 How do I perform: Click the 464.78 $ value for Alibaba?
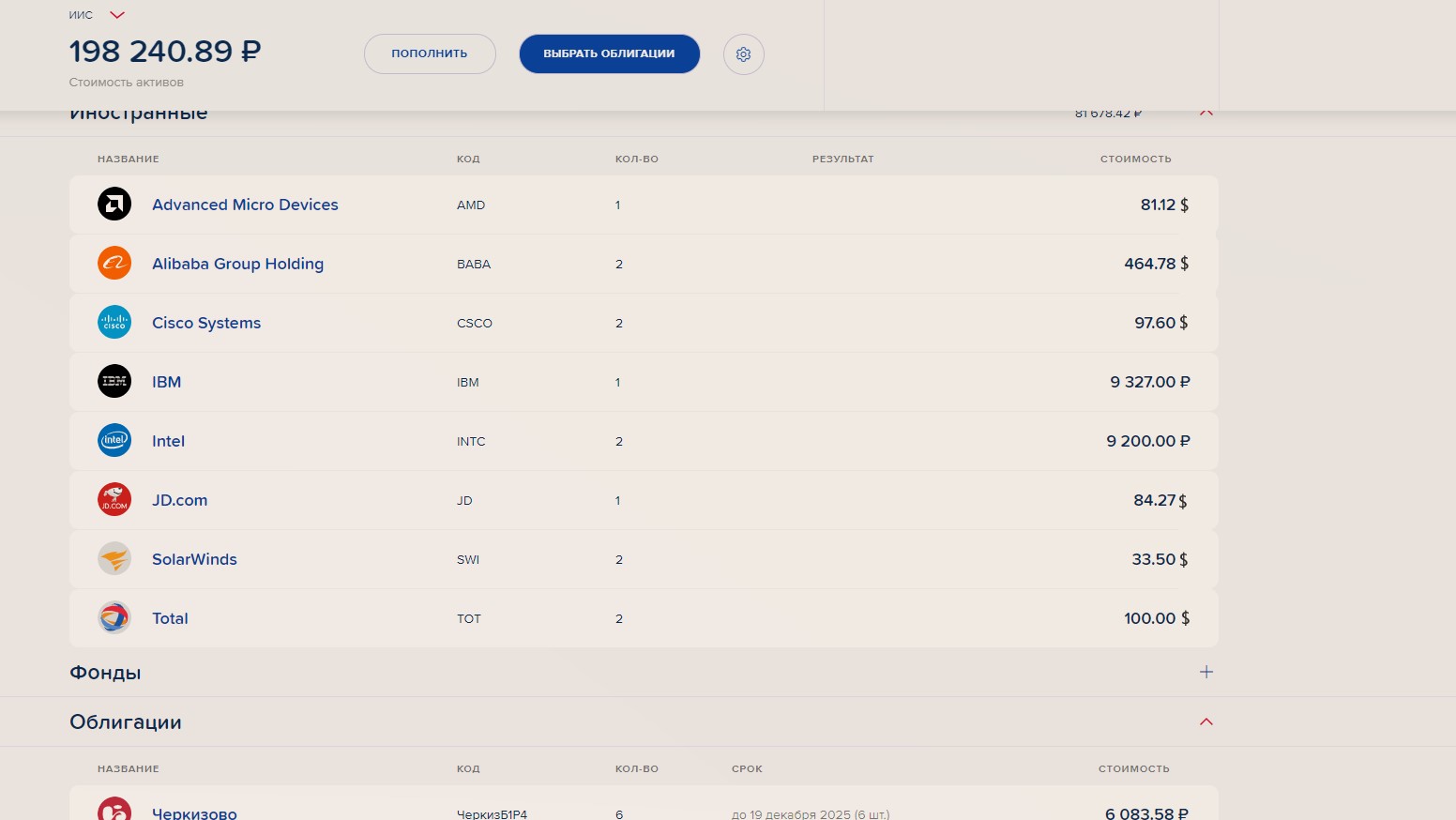click(x=1157, y=264)
